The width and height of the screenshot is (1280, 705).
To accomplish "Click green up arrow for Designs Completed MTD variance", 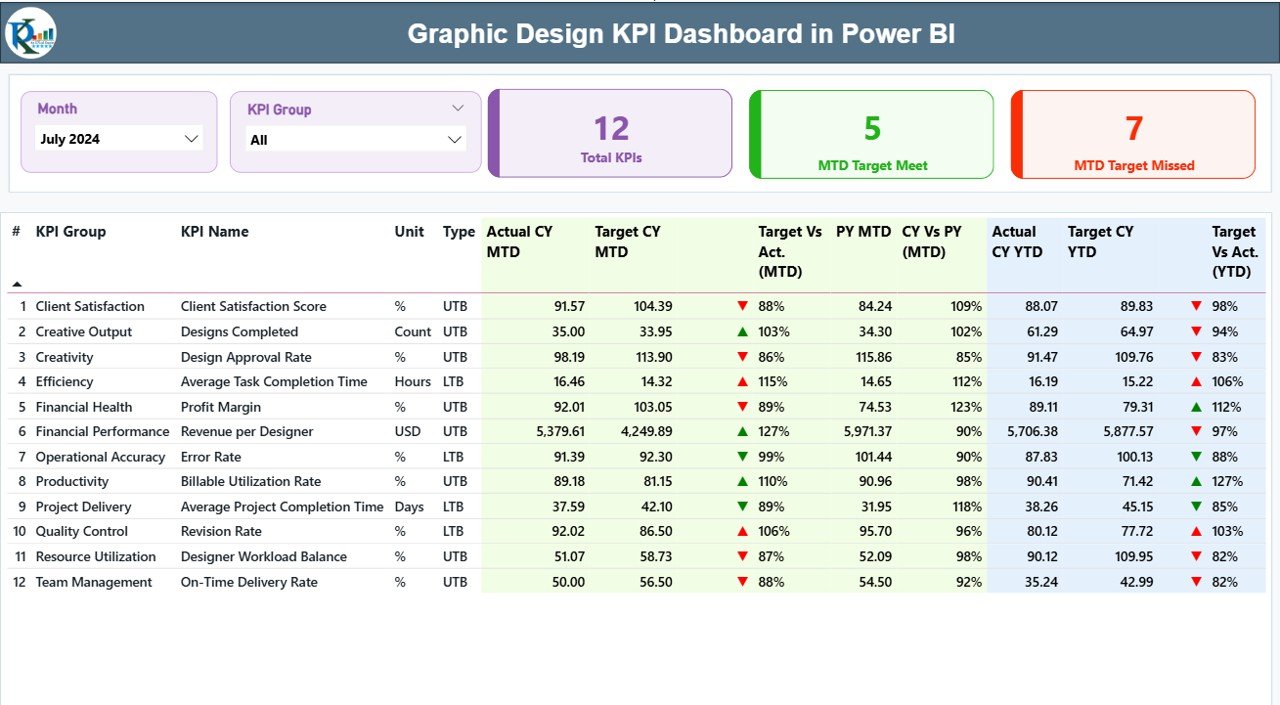I will pyautogui.click(x=741, y=331).
